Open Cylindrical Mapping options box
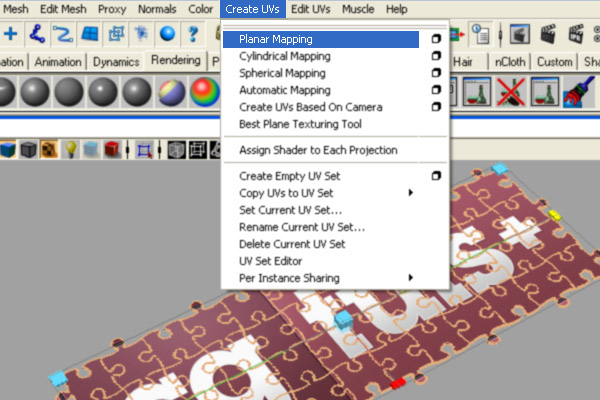The image size is (600, 400). coord(436,56)
